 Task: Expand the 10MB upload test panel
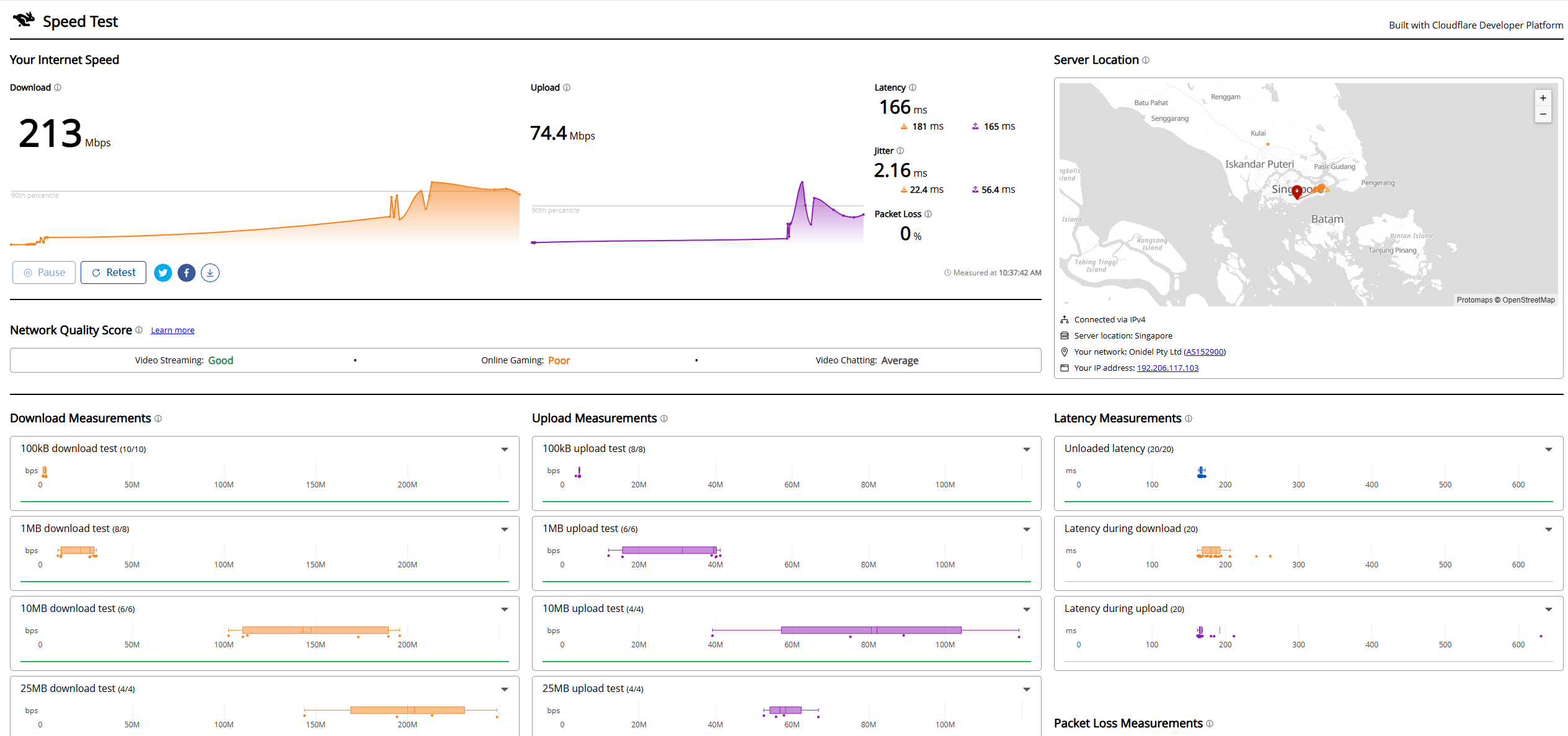pos(1027,610)
